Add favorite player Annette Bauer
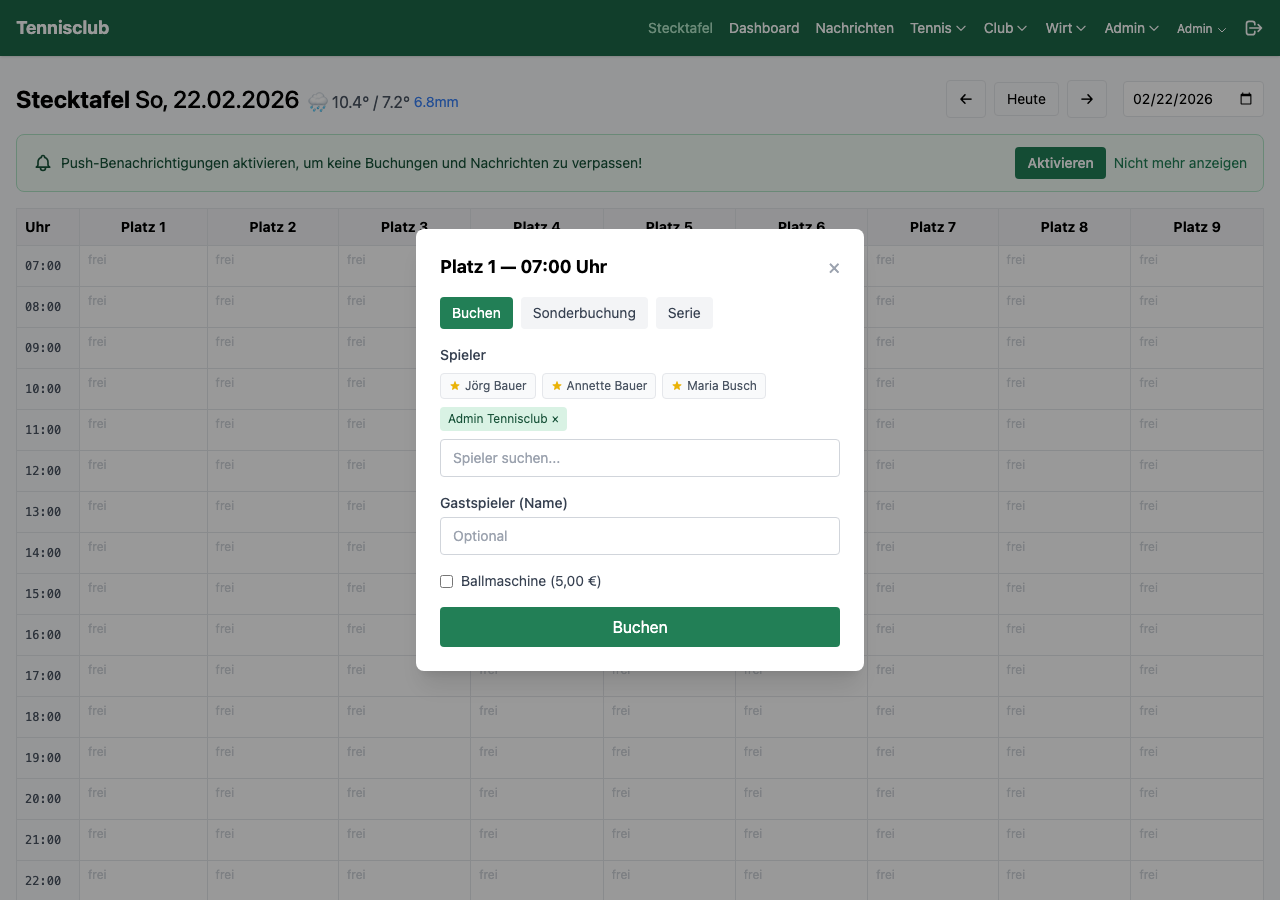Image resolution: width=1280 pixels, height=900 pixels. pos(598,386)
